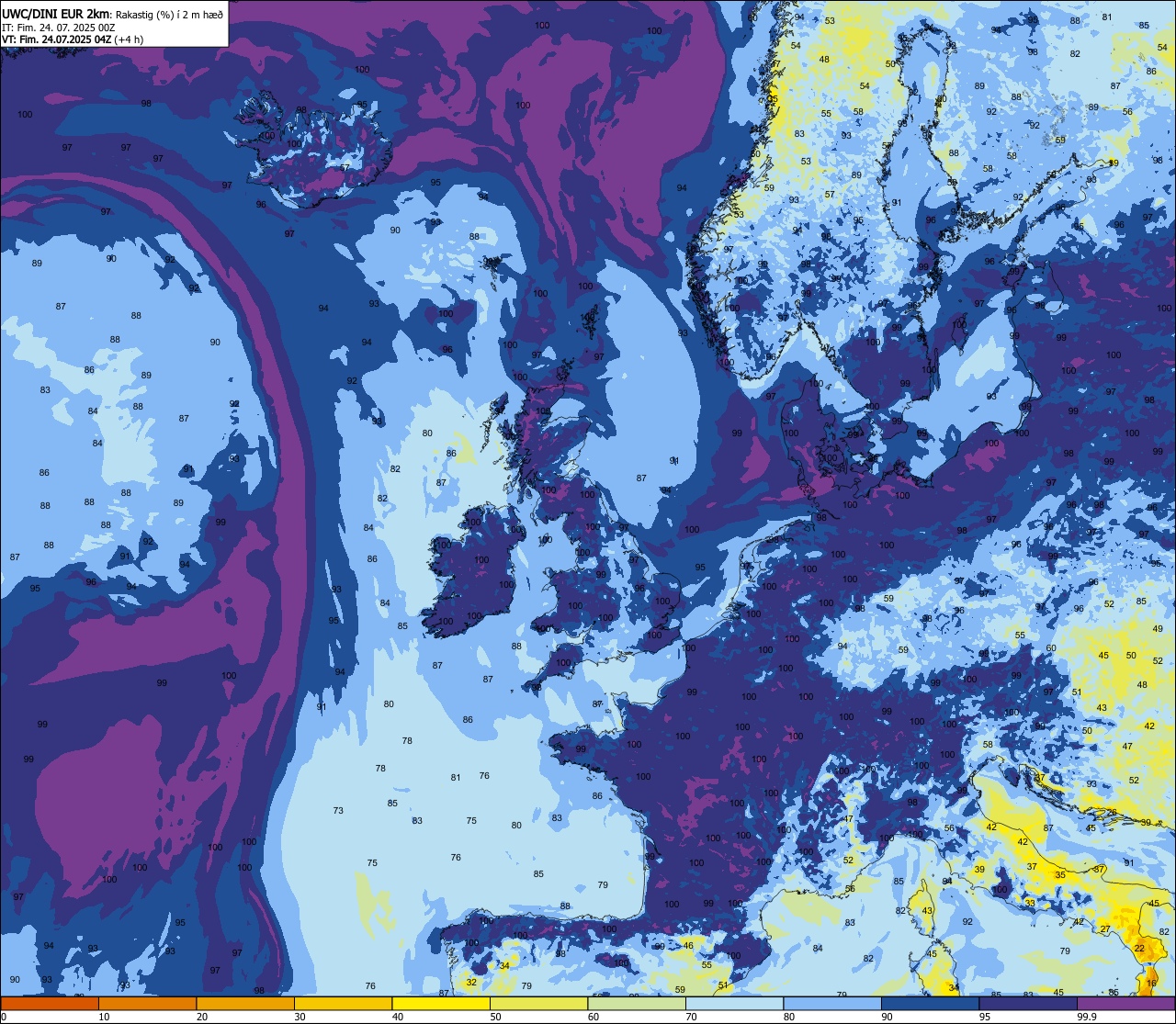Click the 10–20 orange legend swatch

point(147,1003)
